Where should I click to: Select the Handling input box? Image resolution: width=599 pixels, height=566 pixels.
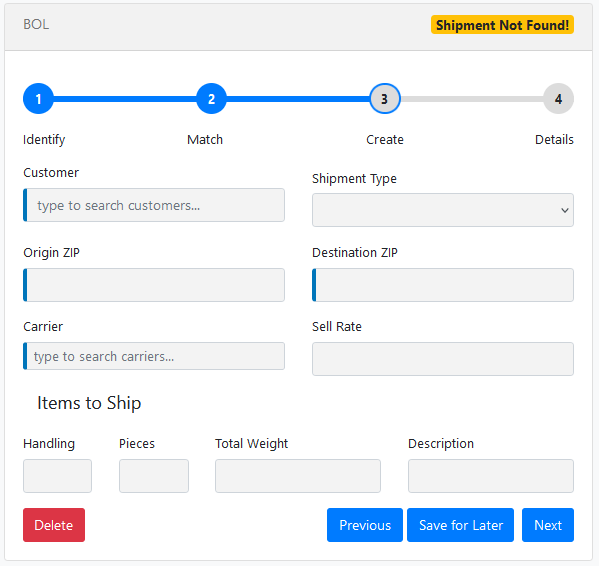click(x=57, y=476)
